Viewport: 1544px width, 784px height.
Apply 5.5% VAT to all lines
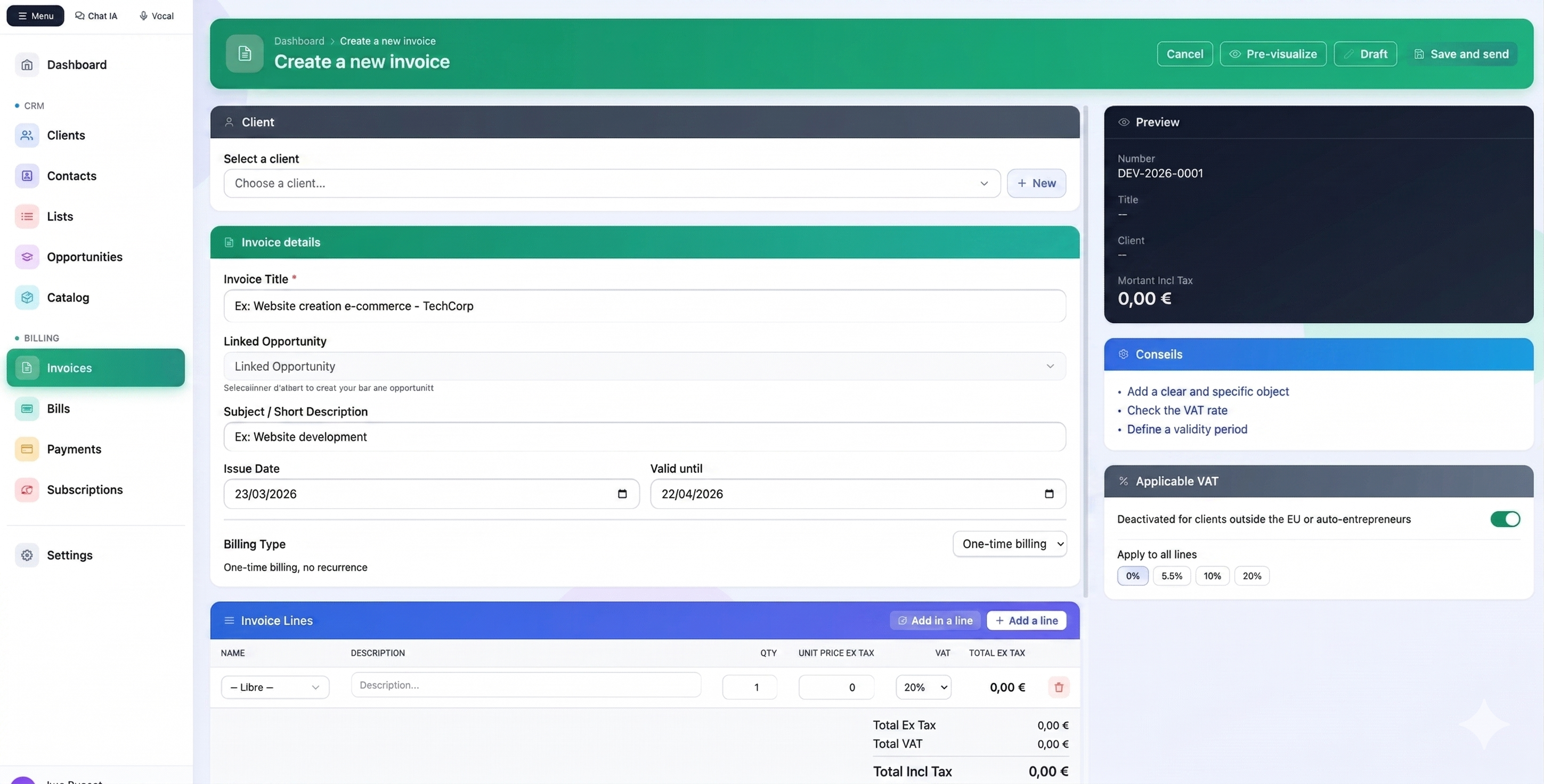pos(1172,575)
